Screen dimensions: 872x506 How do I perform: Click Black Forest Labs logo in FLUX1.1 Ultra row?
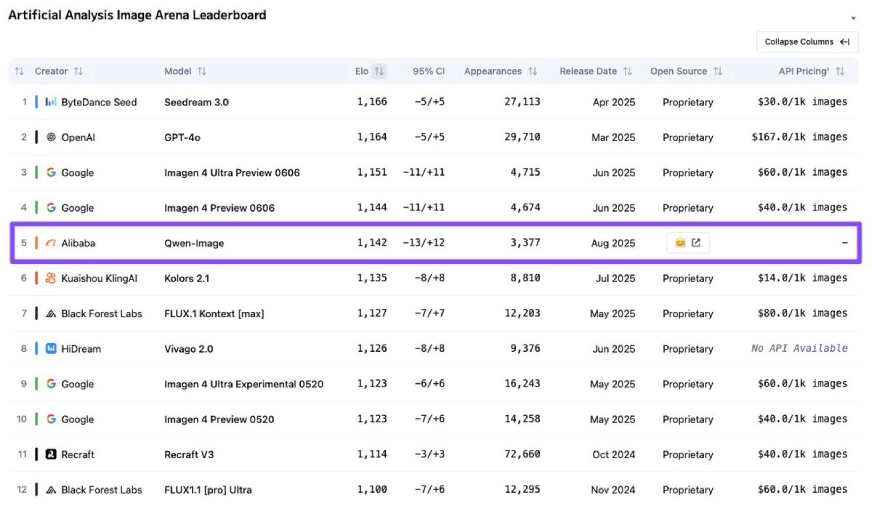click(x=51, y=490)
